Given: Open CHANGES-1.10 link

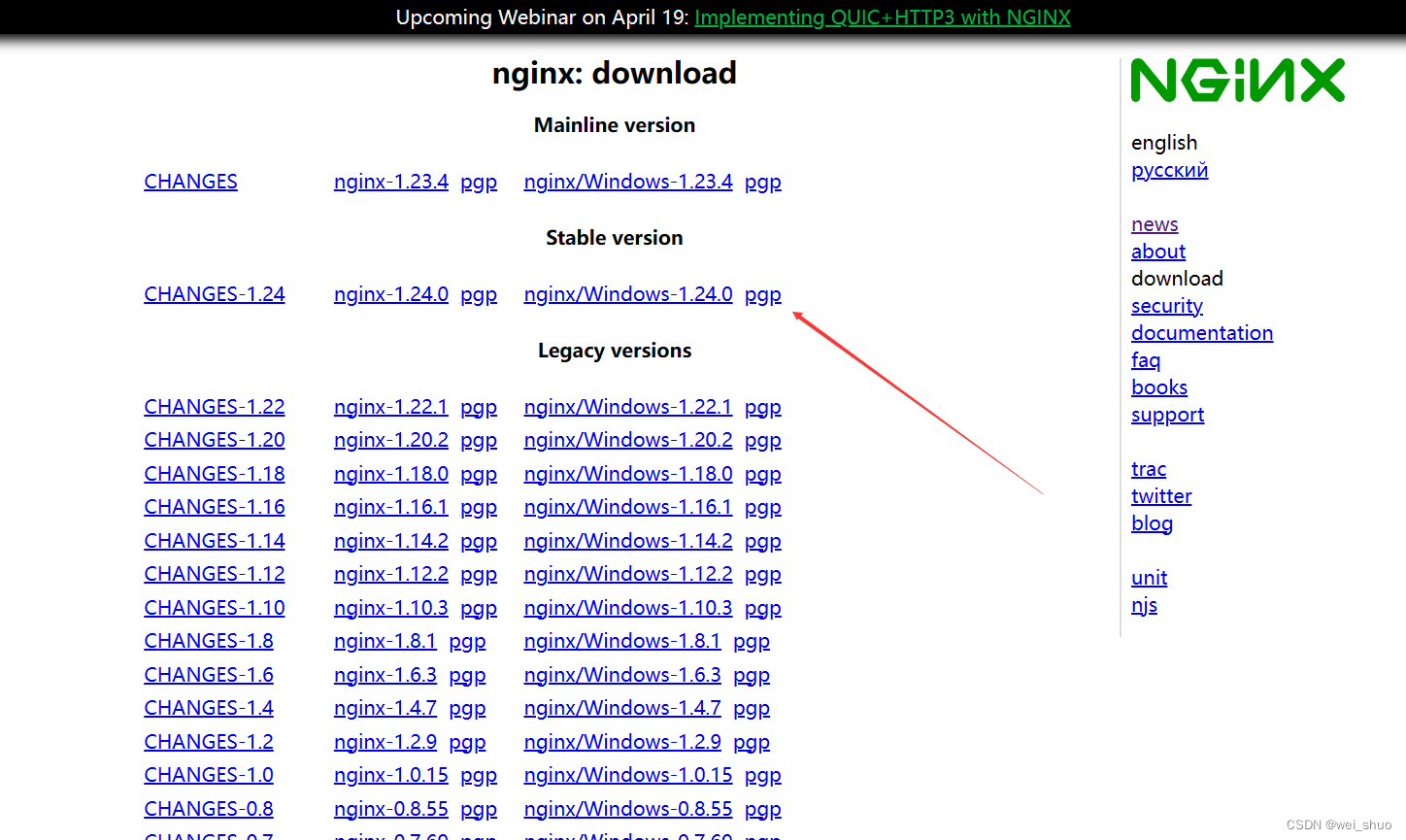Looking at the screenshot, I should [215, 608].
